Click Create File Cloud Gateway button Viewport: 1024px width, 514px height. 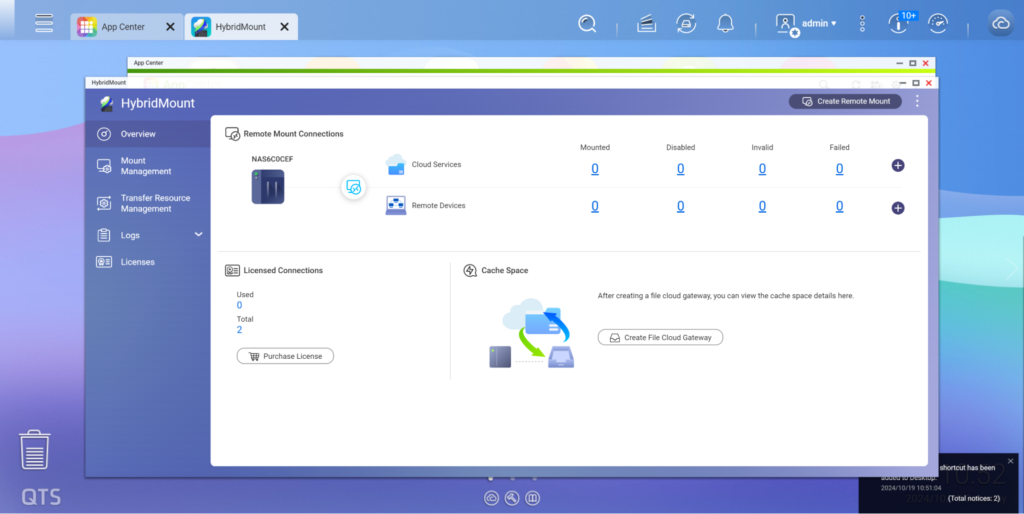click(x=660, y=338)
